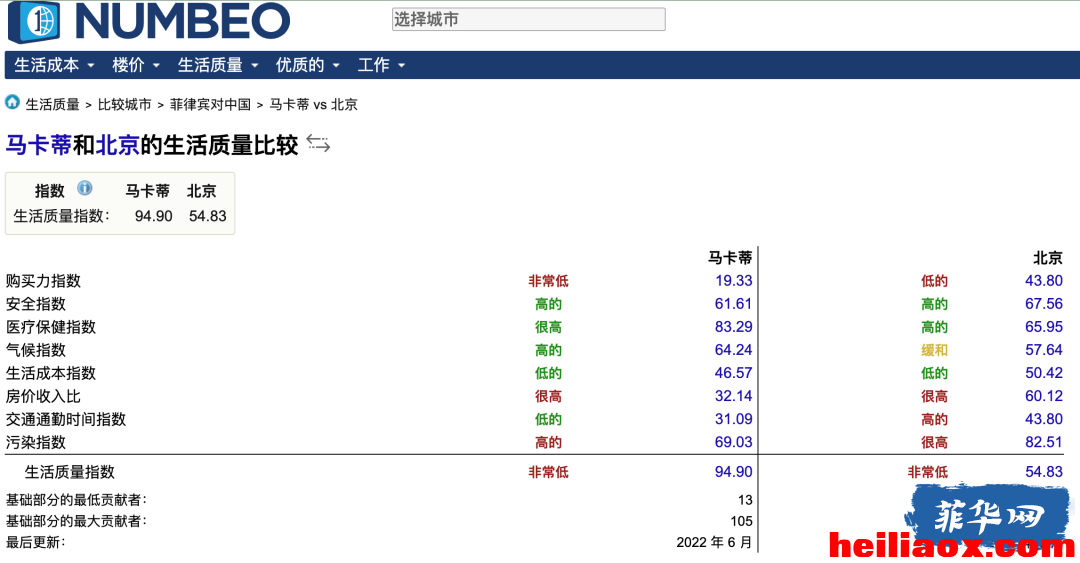Click the 选择城市 search field

click(x=528, y=19)
